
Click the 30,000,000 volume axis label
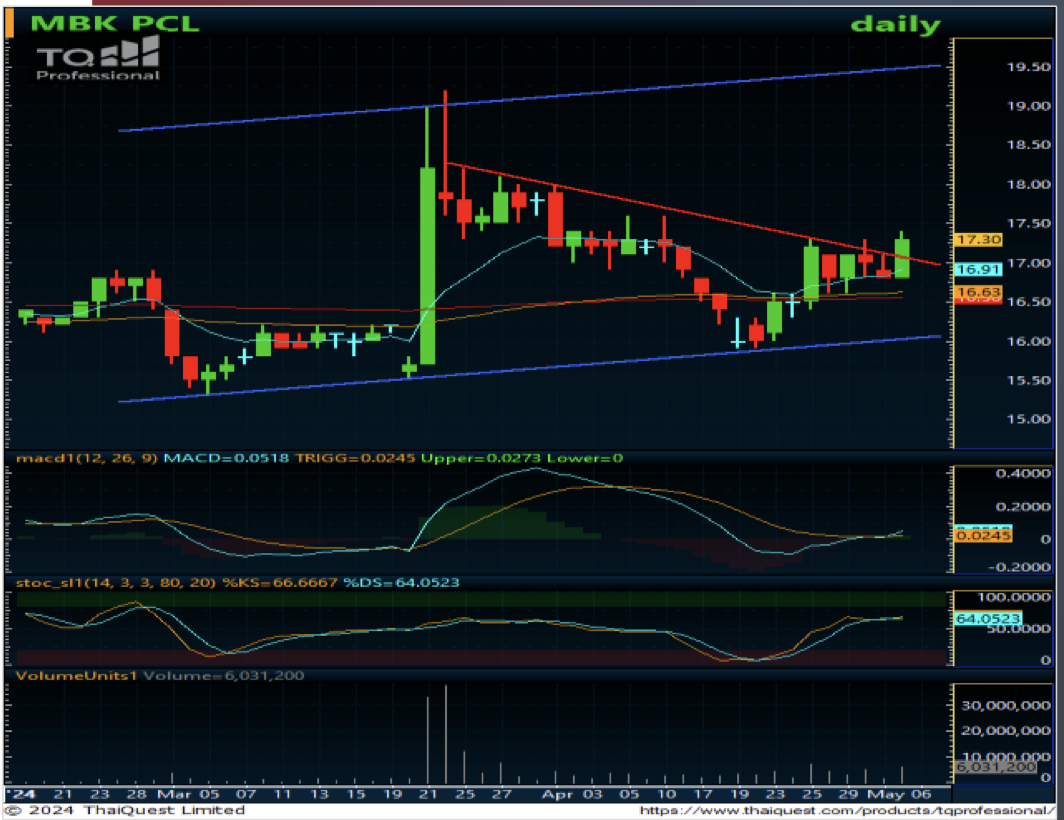point(1006,706)
